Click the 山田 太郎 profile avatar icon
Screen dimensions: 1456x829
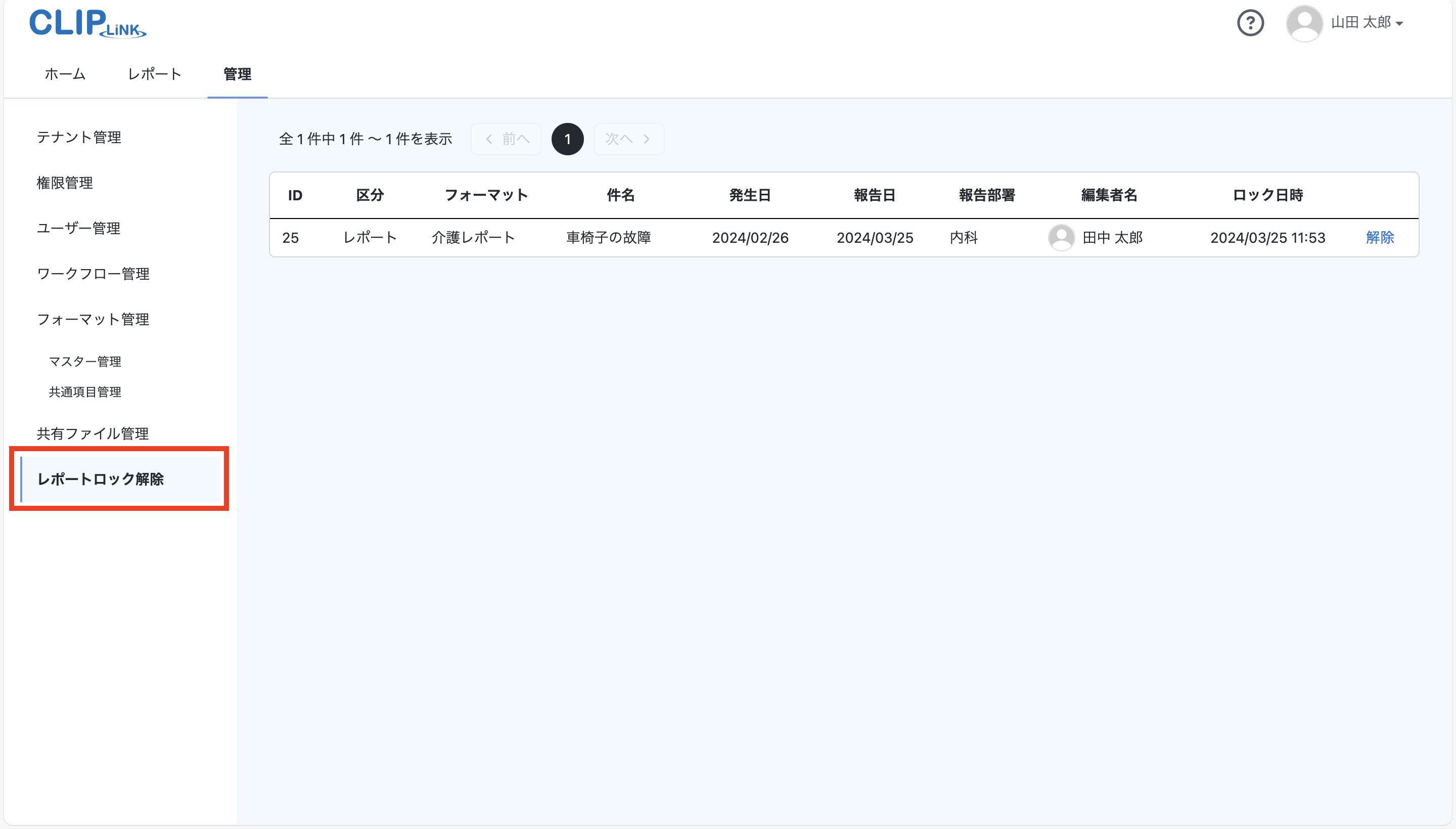[1304, 23]
